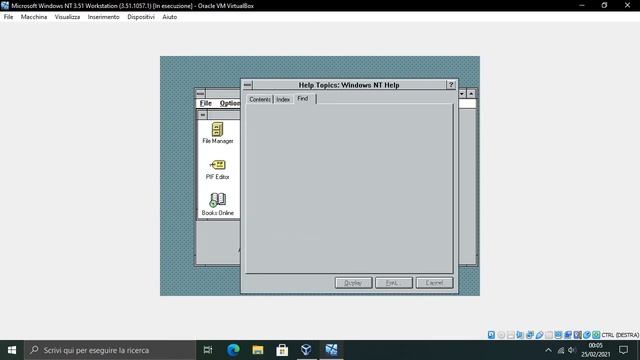
Task: Switch to the Index tab
Action: point(283,99)
